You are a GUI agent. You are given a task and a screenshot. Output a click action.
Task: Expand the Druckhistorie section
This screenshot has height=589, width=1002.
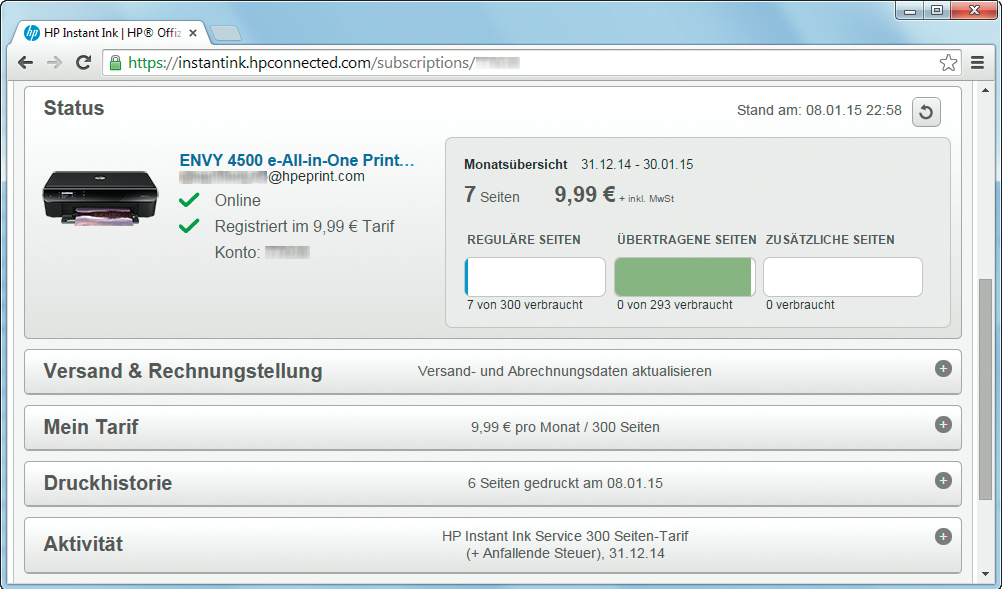943,480
